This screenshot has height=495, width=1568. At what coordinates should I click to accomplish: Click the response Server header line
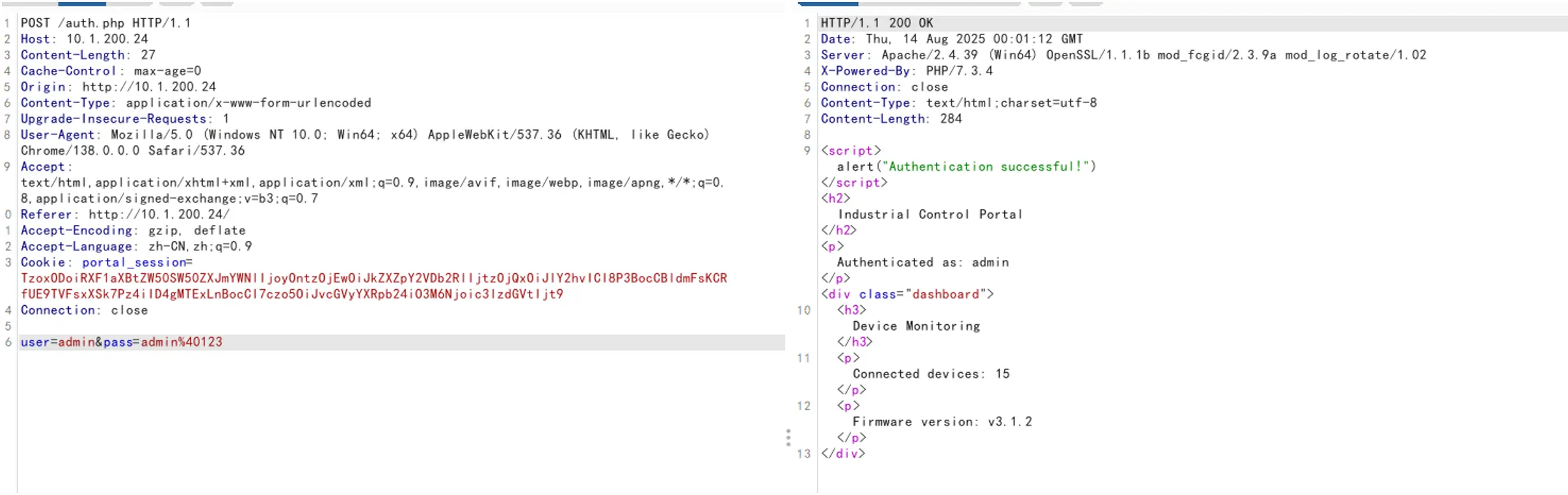(1123, 55)
